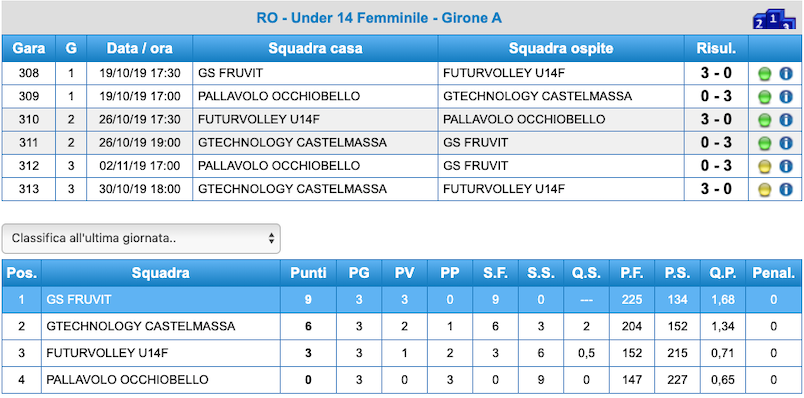Select FUTURVOLLEY U14F standings row
The image size is (804, 398).
coord(401,353)
